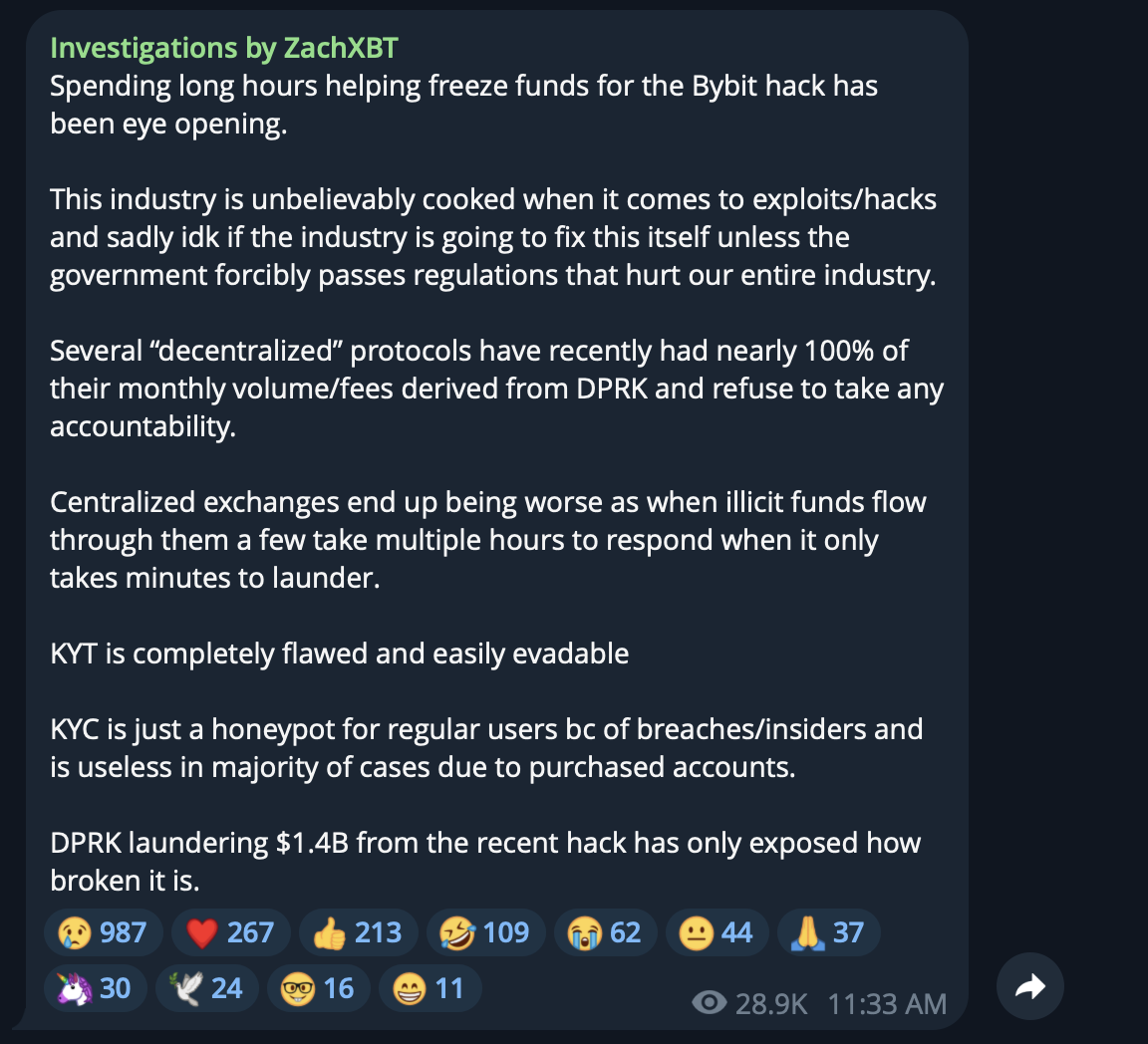Add a red heart reaction (267)
The image size is (1148, 1044).
(230, 932)
